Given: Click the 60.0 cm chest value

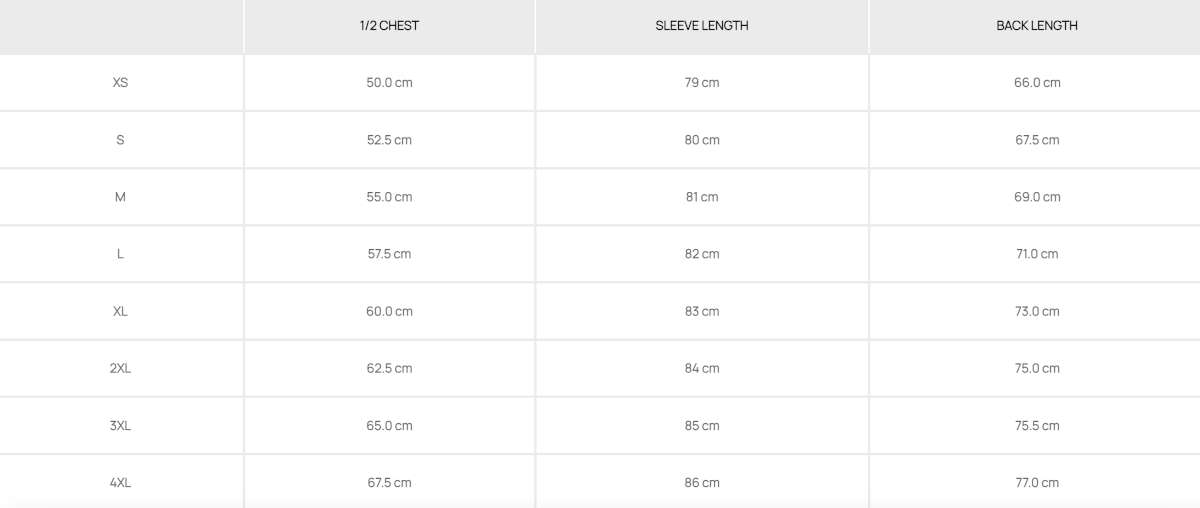Looking at the screenshot, I should pos(389,311).
